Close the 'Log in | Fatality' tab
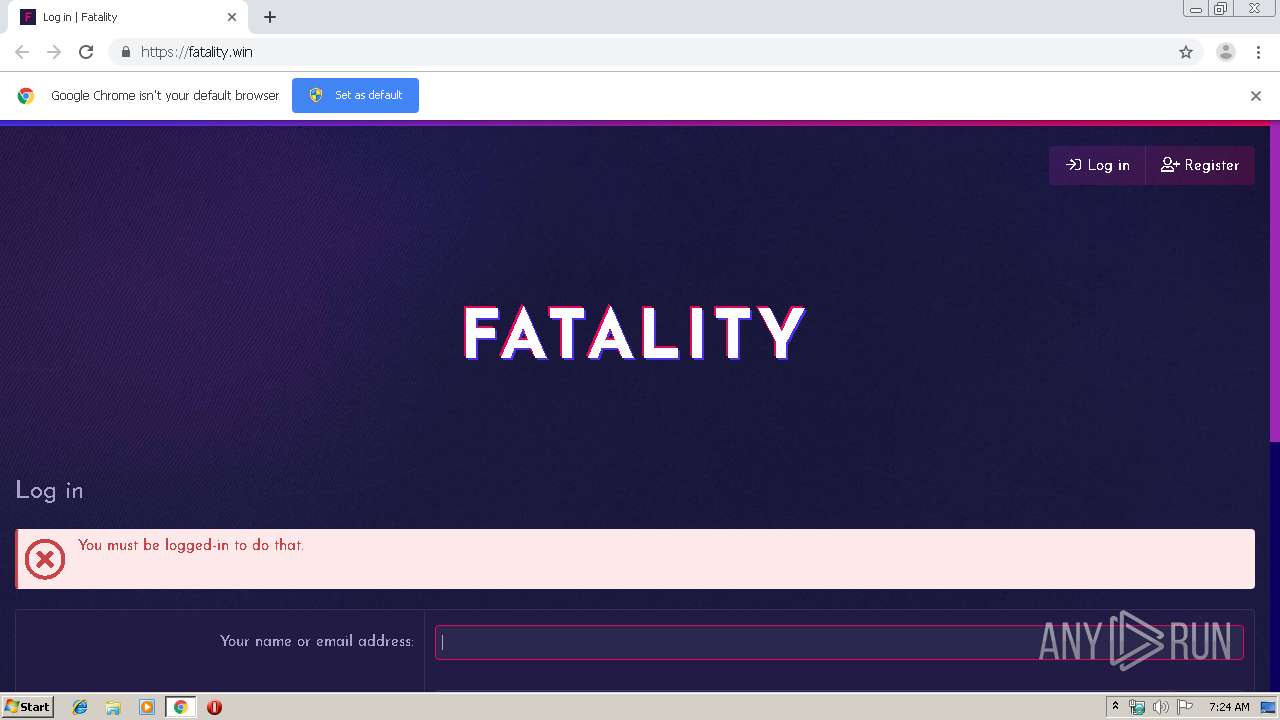Viewport: 1280px width, 720px height. 232,17
